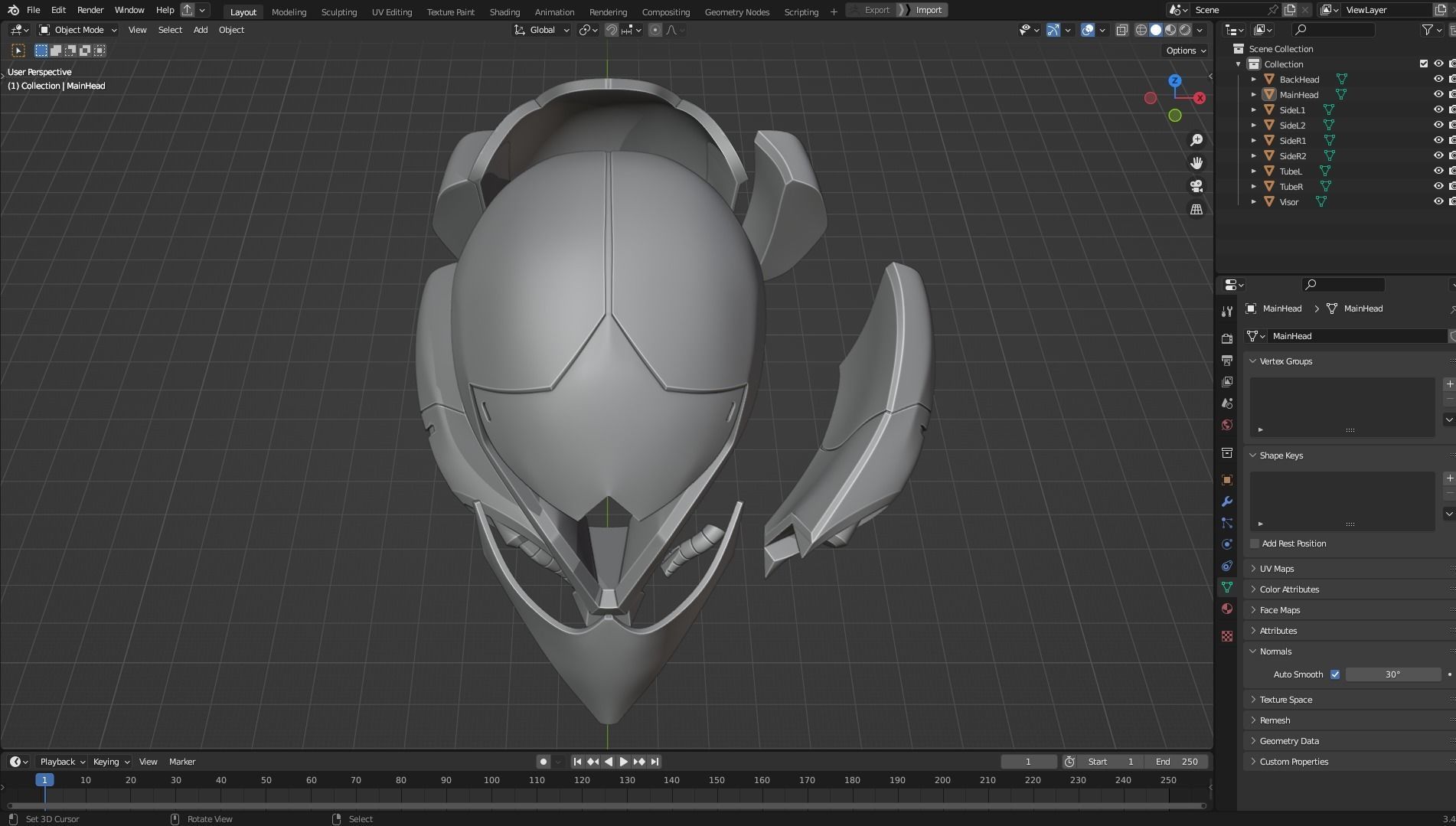Image resolution: width=1456 pixels, height=826 pixels.
Task: Click the Export button
Action: [x=877, y=10]
